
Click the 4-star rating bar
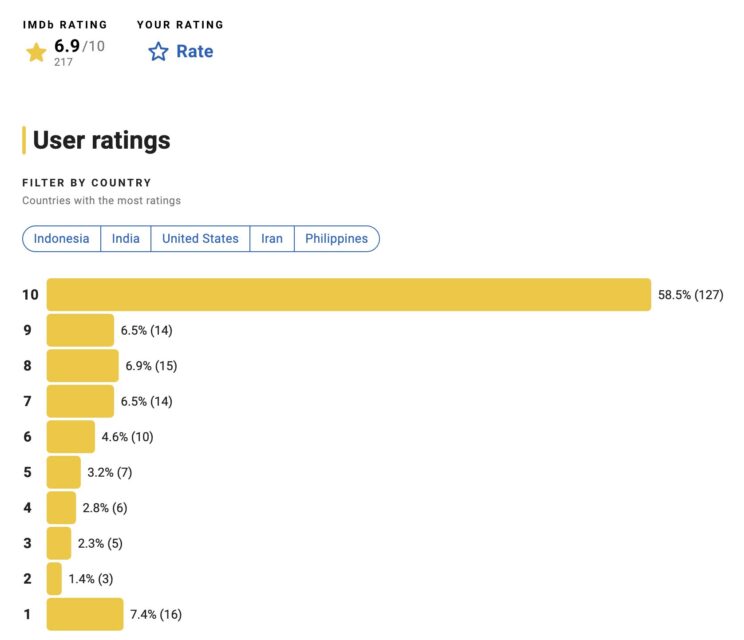pyautogui.click(x=61, y=507)
